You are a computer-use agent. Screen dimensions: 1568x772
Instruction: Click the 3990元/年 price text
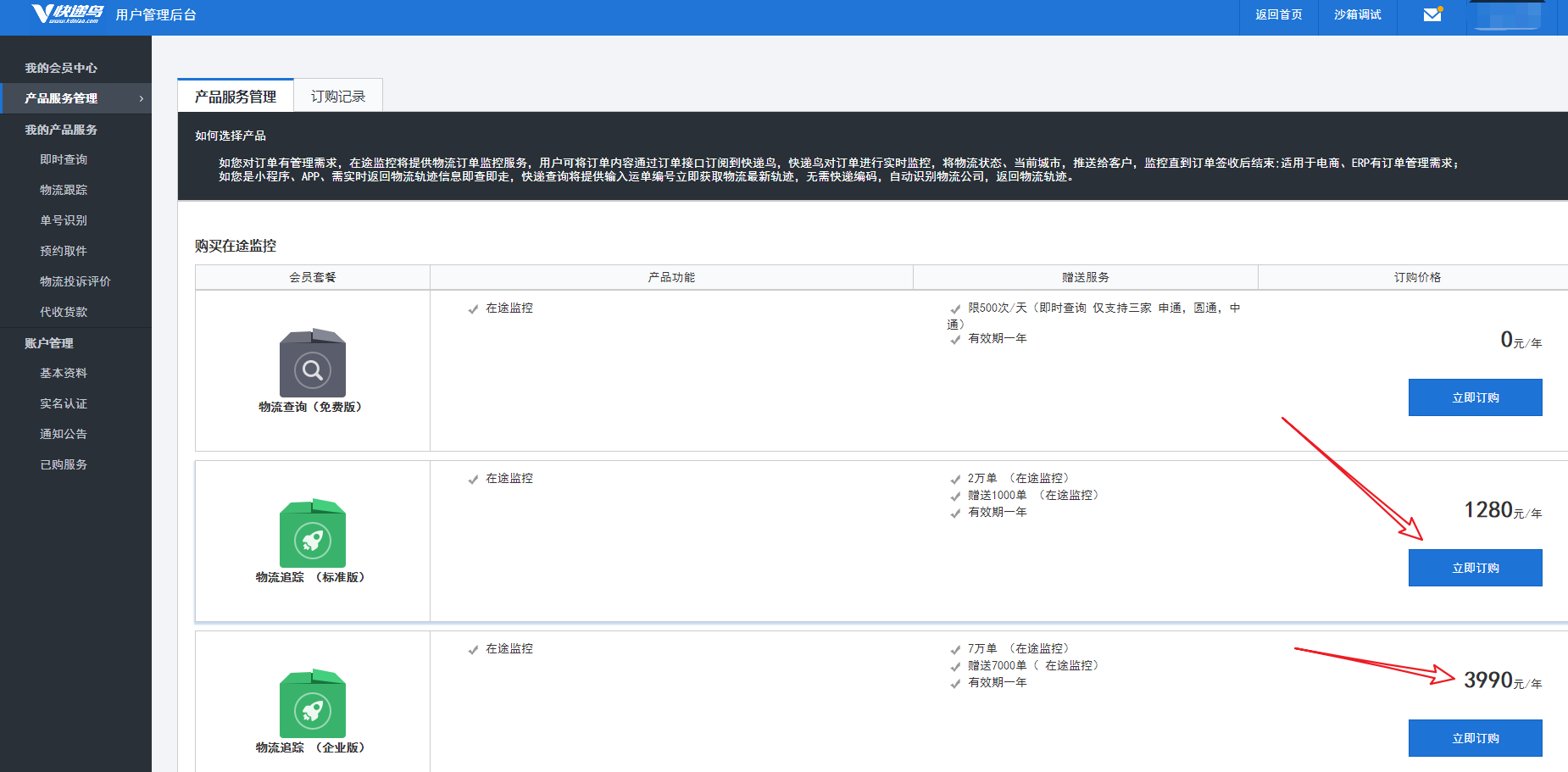pyautogui.click(x=1503, y=680)
